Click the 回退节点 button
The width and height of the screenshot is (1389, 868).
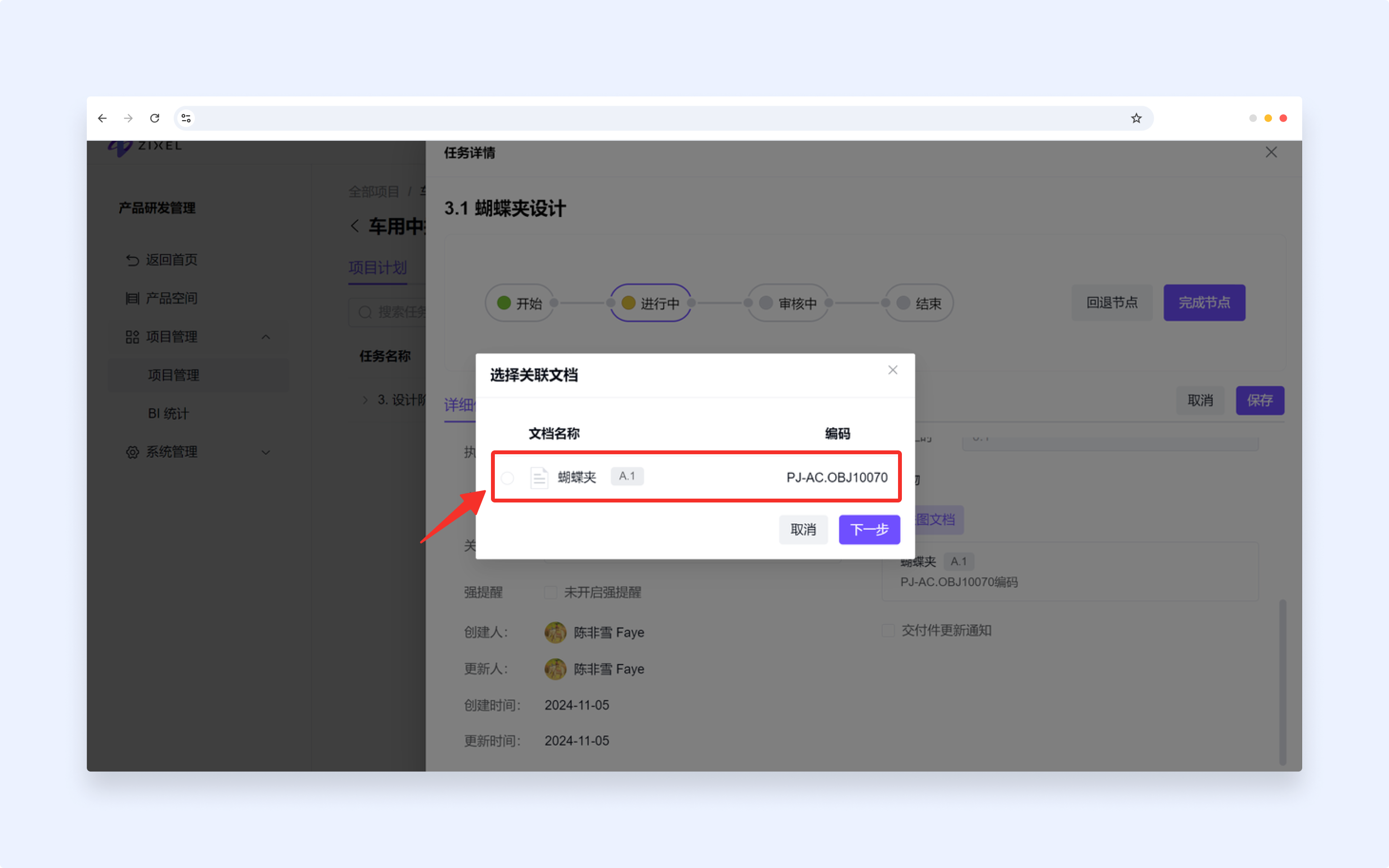click(x=1112, y=302)
